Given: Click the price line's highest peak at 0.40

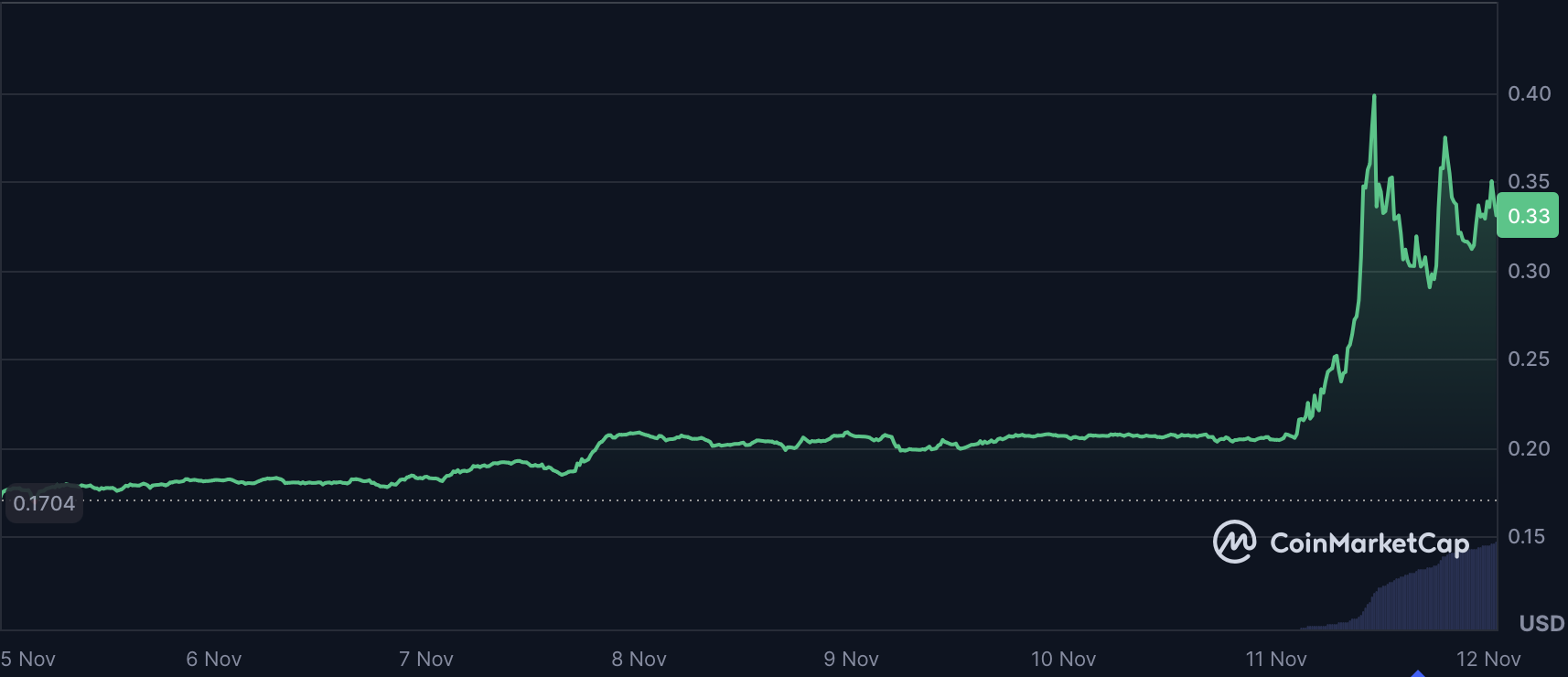Looking at the screenshot, I should [1374, 96].
